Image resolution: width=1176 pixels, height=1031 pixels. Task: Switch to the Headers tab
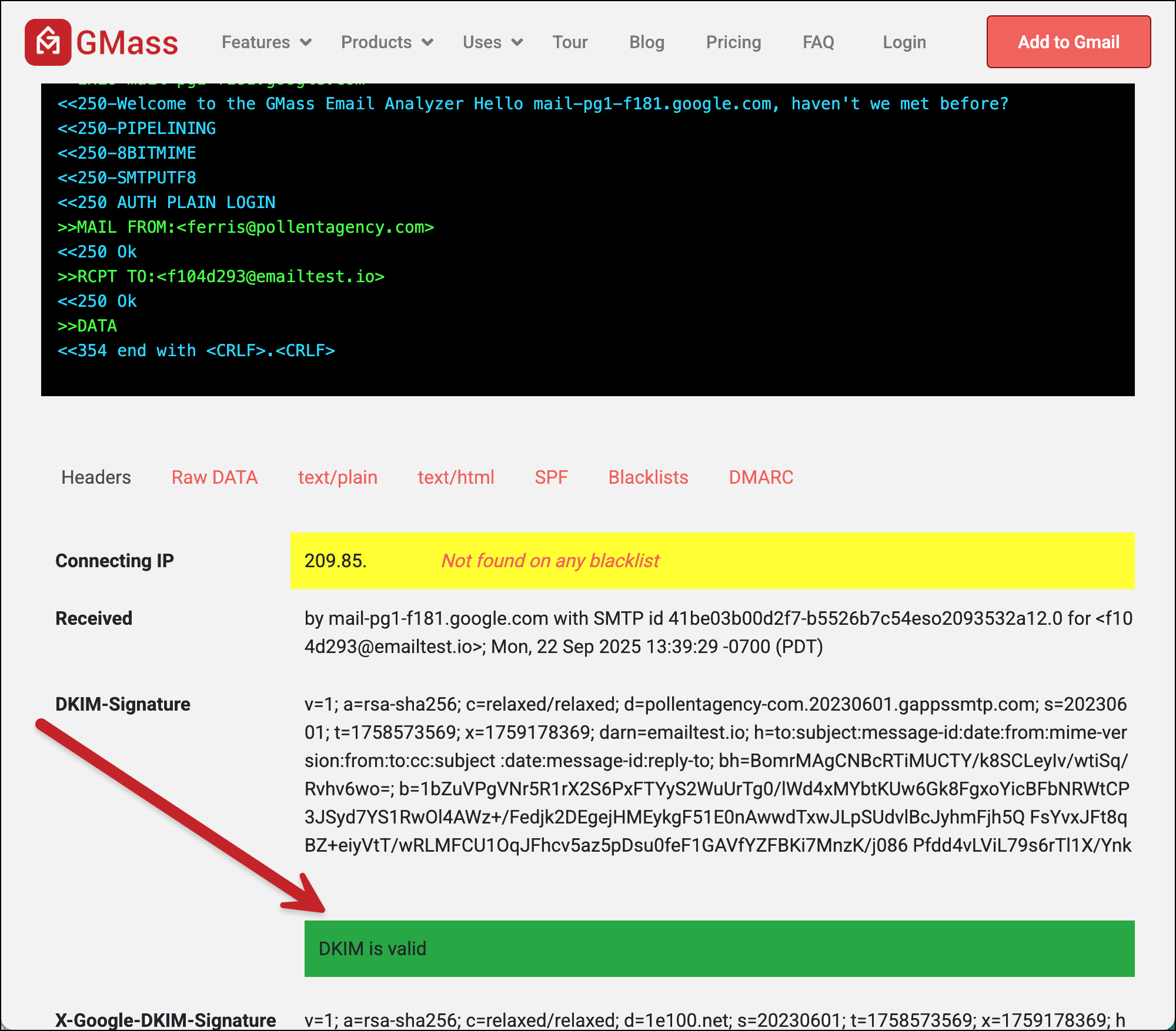coord(96,477)
